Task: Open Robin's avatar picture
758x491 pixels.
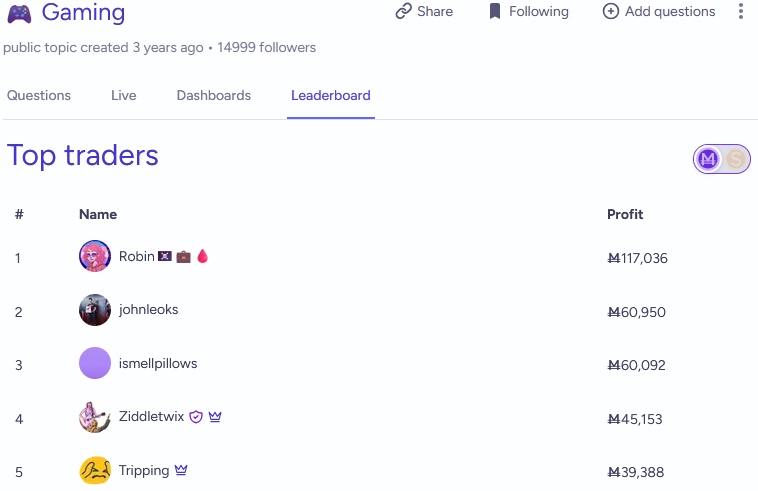Action: (x=95, y=256)
